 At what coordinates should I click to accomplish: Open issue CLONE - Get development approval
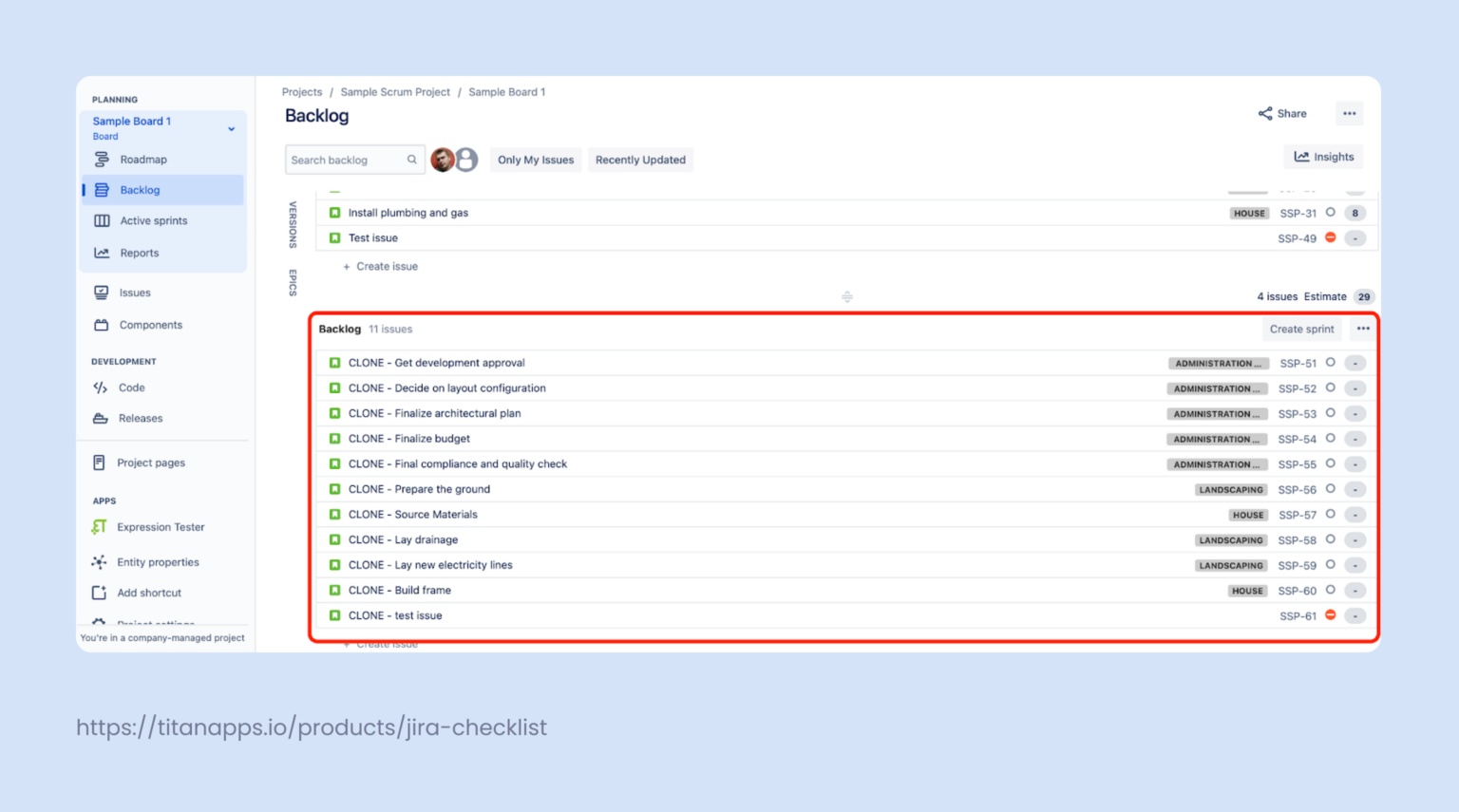pos(436,363)
